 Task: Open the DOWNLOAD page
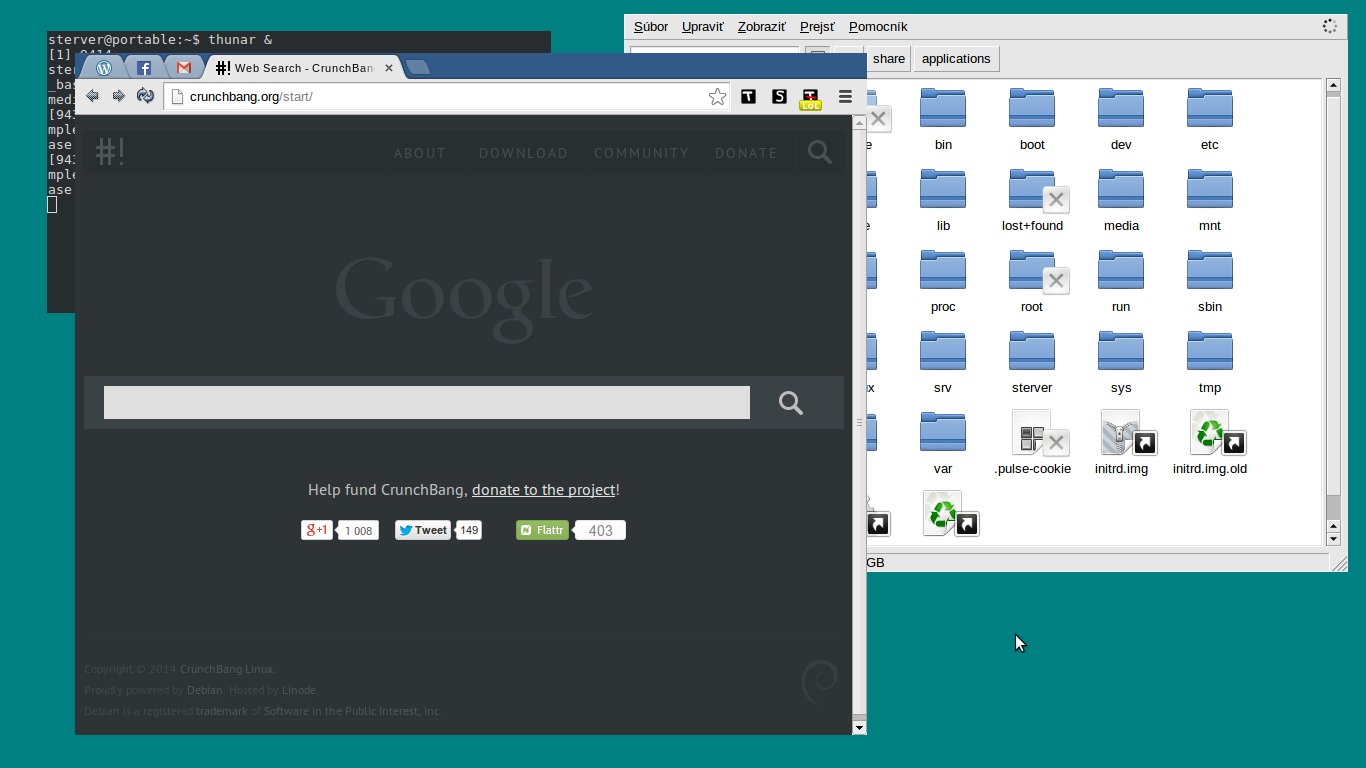(523, 153)
